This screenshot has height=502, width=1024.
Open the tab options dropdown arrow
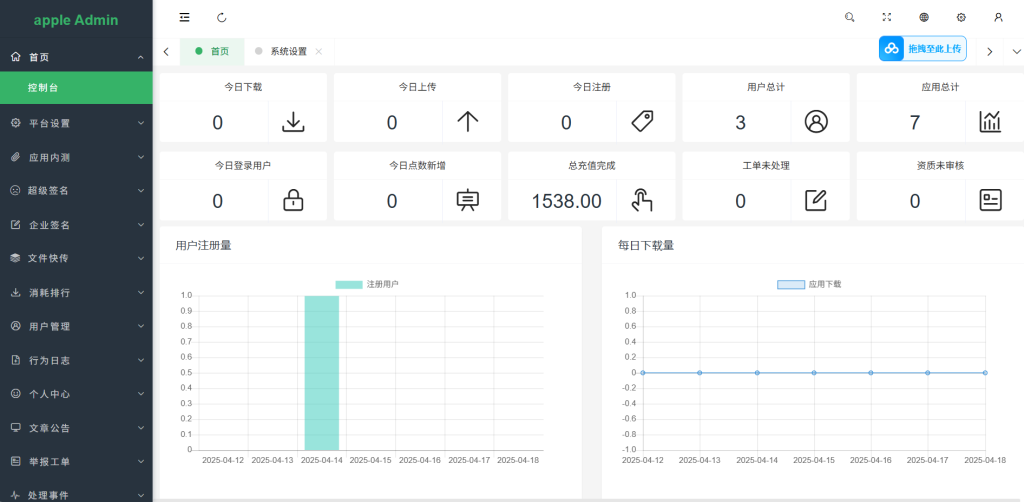(1016, 52)
